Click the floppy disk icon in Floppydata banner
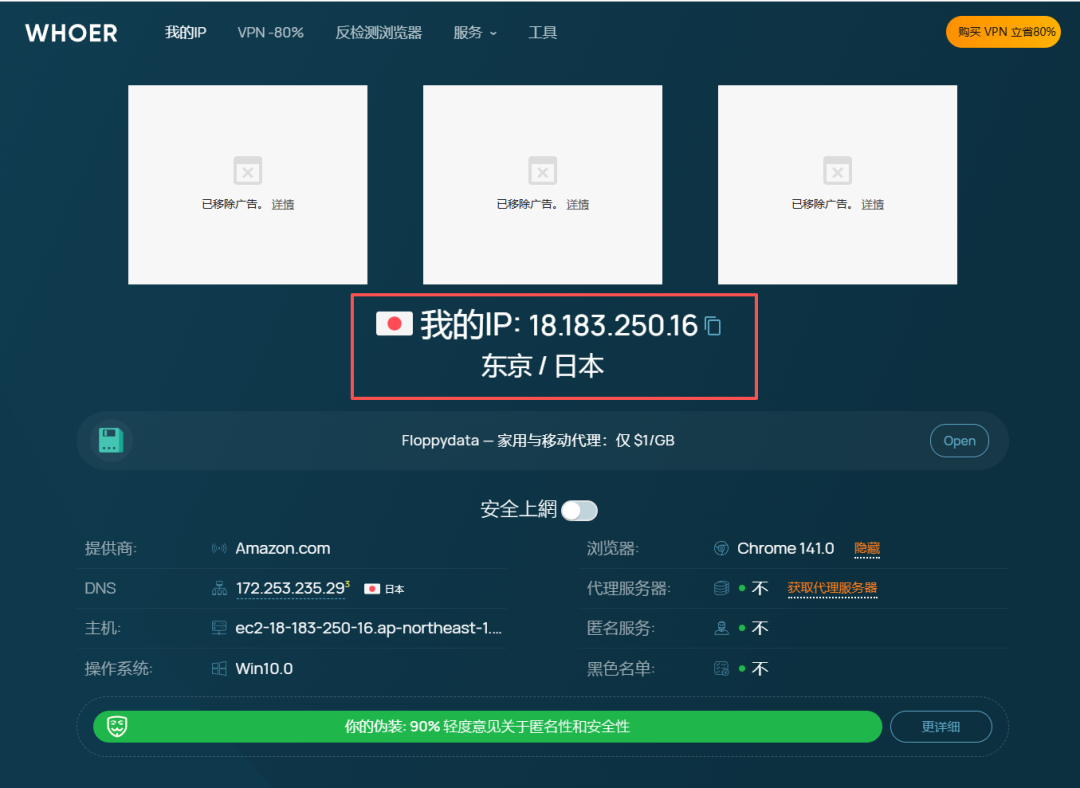This screenshot has height=788, width=1080. pos(110,440)
